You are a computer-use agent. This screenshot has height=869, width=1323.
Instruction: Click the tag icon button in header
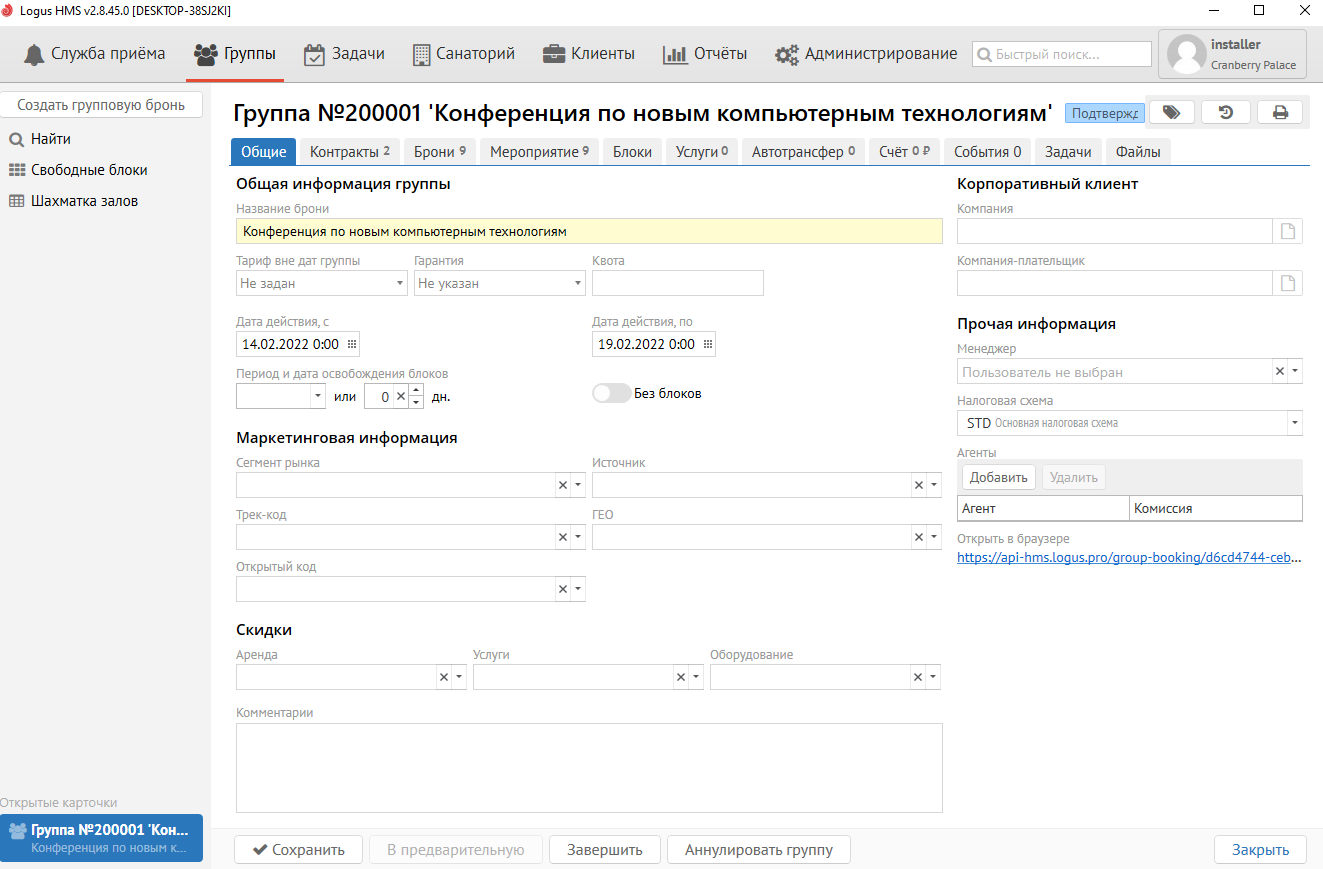pyautogui.click(x=1171, y=113)
